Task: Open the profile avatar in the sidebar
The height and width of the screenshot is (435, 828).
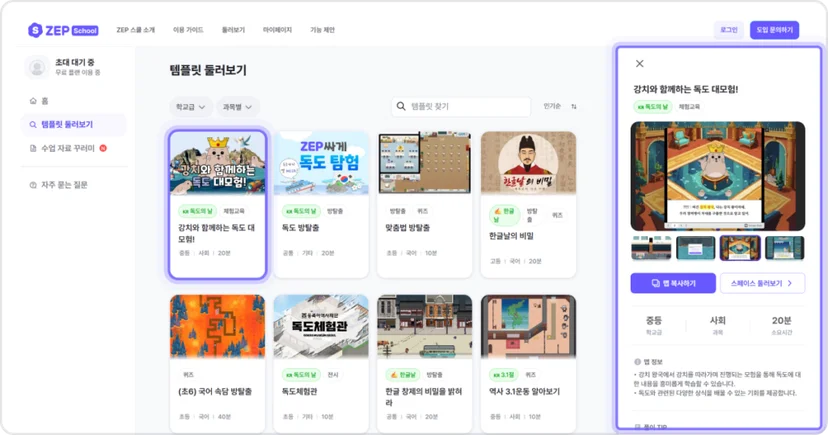Action: 37,67
